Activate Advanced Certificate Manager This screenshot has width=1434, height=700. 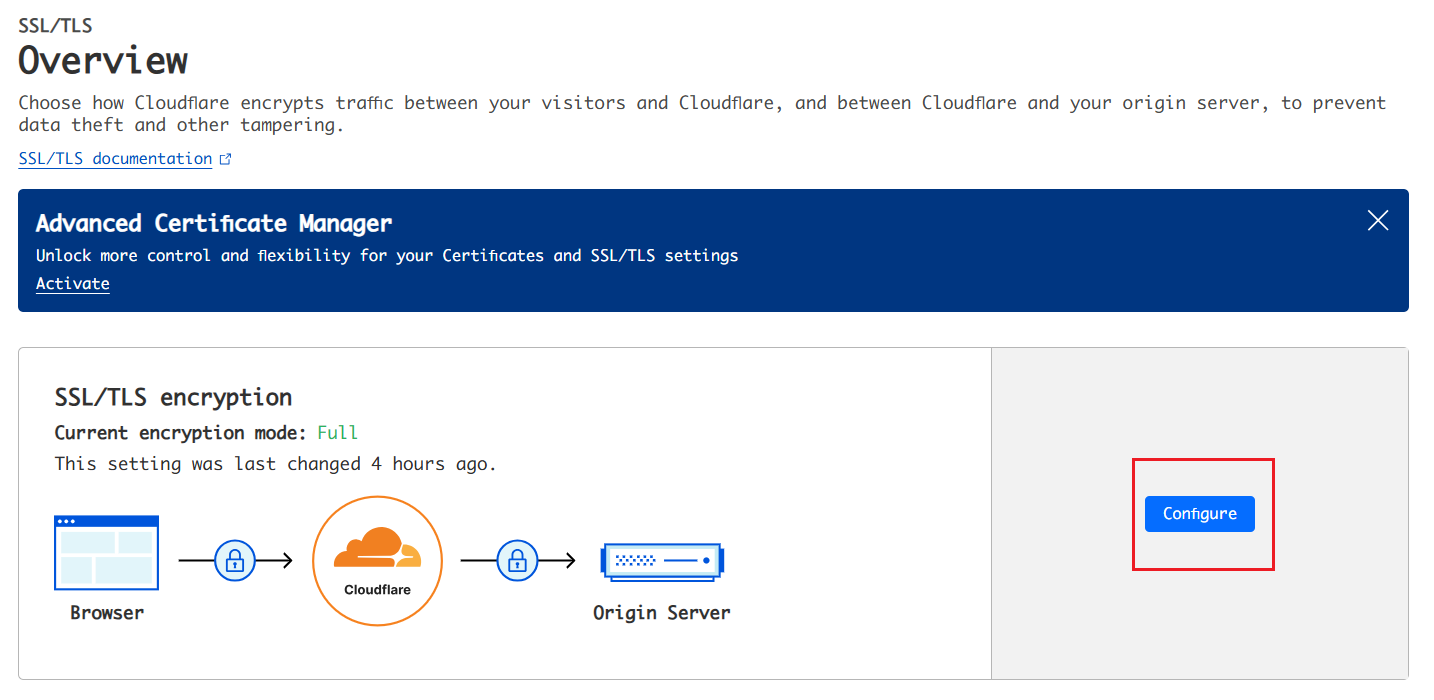pyautogui.click(x=73, y=284)
